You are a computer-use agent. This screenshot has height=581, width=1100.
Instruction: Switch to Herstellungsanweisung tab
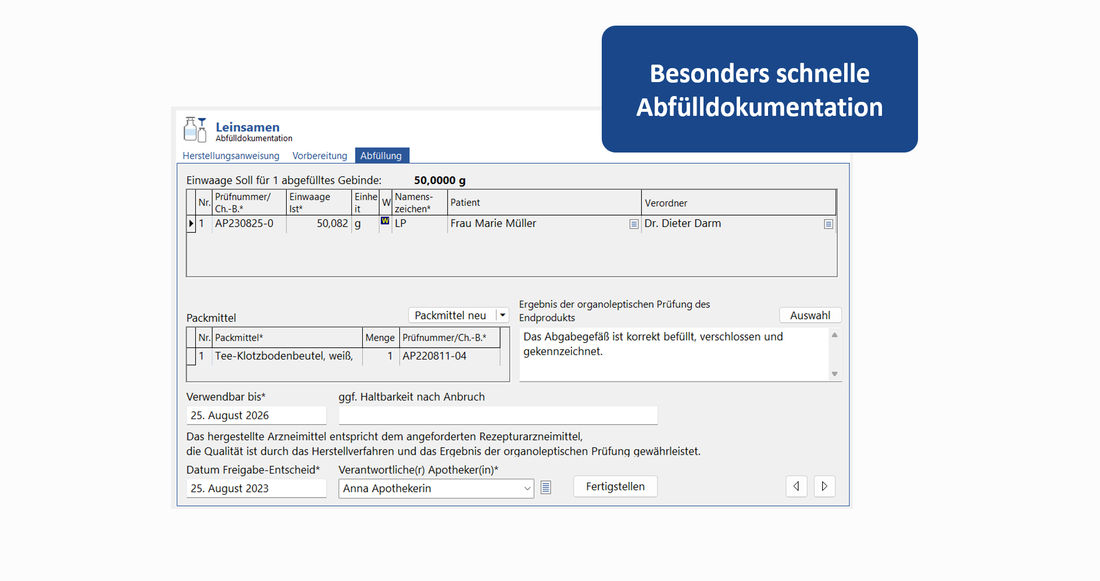click(x=231, y=156)
